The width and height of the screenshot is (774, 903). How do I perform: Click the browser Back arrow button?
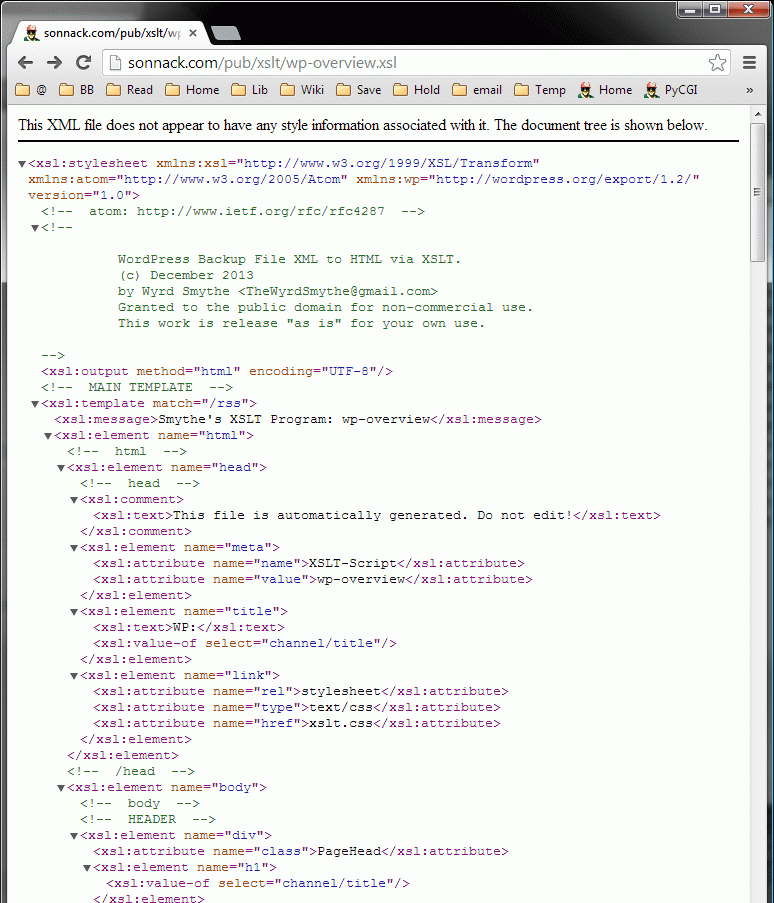point(26,63)
